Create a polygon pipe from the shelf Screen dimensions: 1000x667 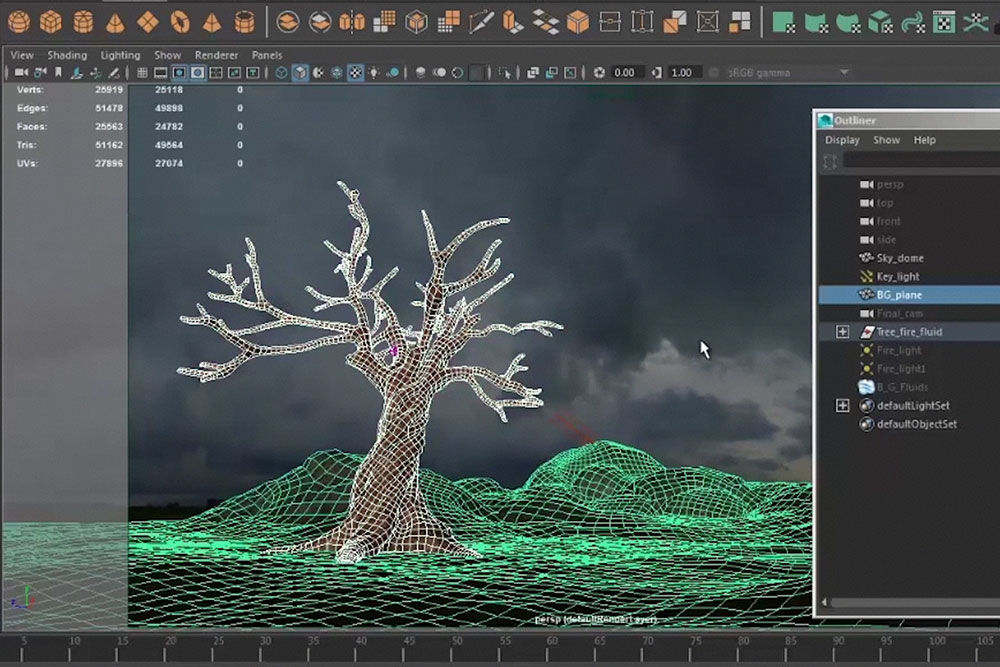click(244, 22)
